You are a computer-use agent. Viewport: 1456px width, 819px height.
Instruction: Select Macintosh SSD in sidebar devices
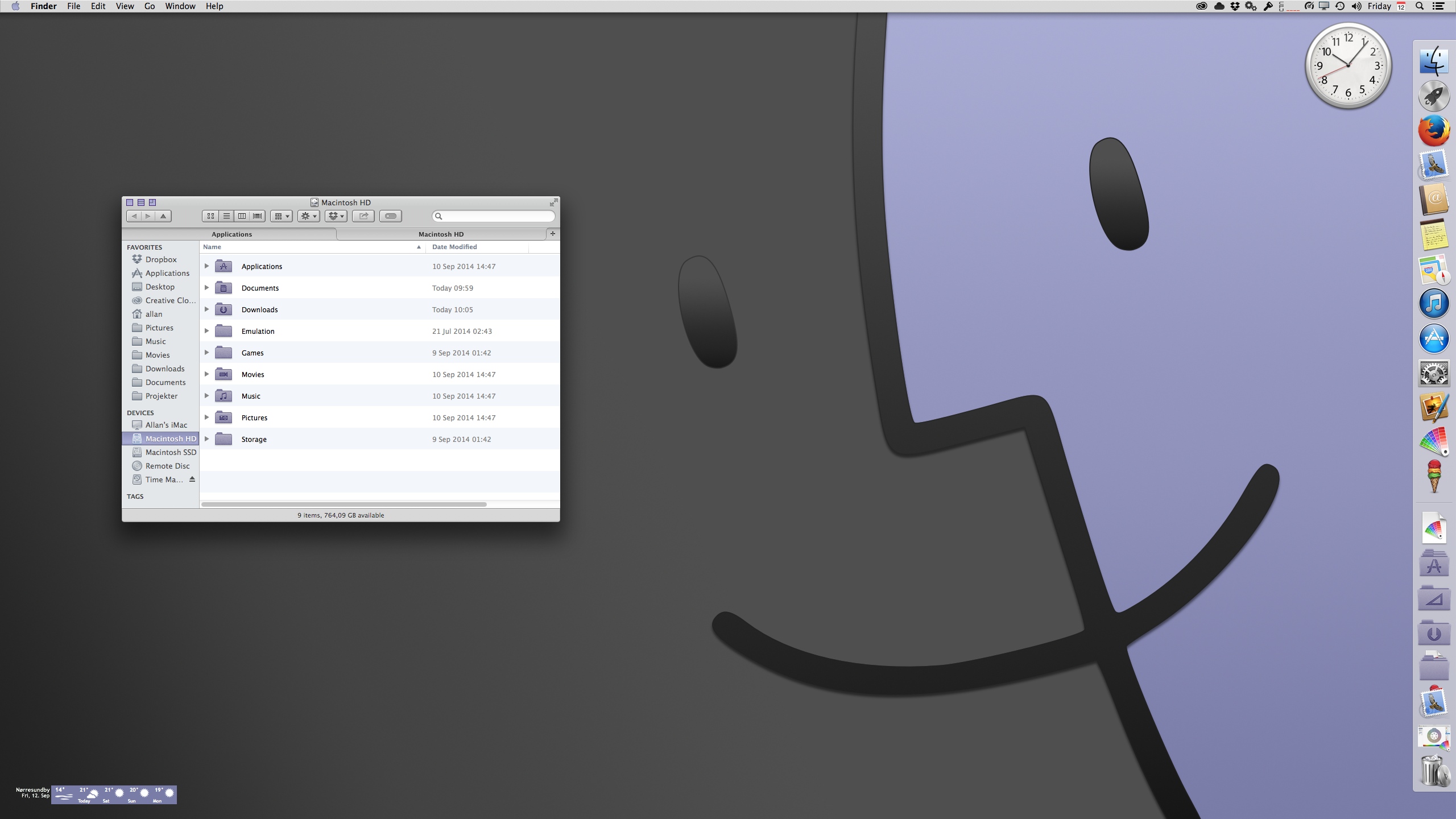point(161,452)
